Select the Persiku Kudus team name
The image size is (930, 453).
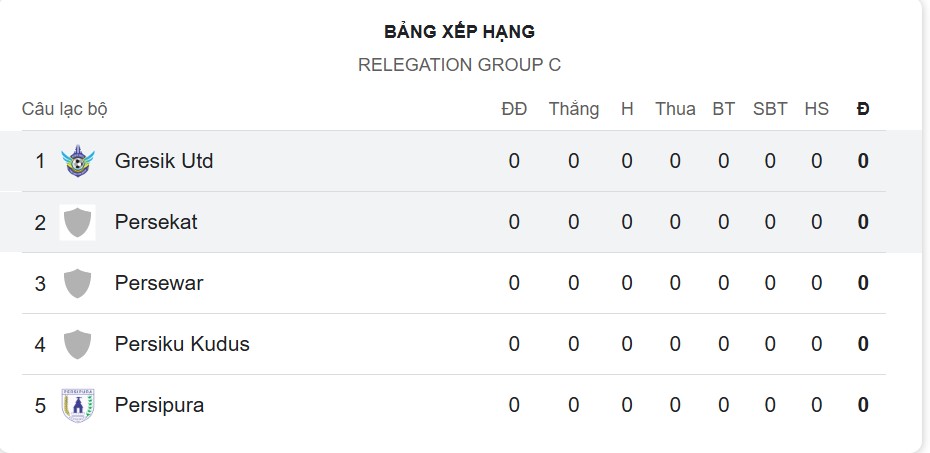click(x=182, y=344)
